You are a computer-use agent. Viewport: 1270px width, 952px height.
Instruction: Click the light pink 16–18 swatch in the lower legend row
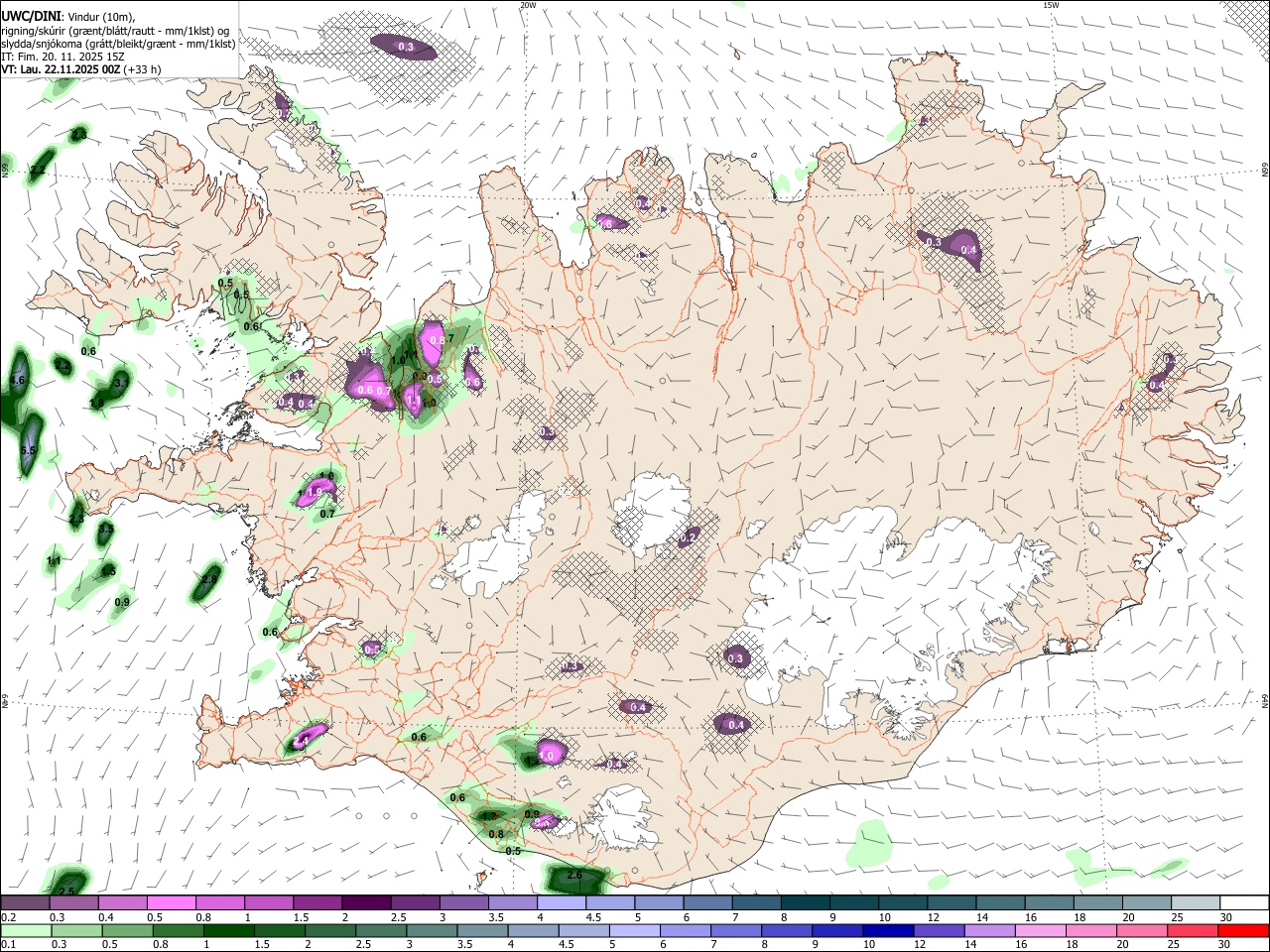pos(1041,930)
